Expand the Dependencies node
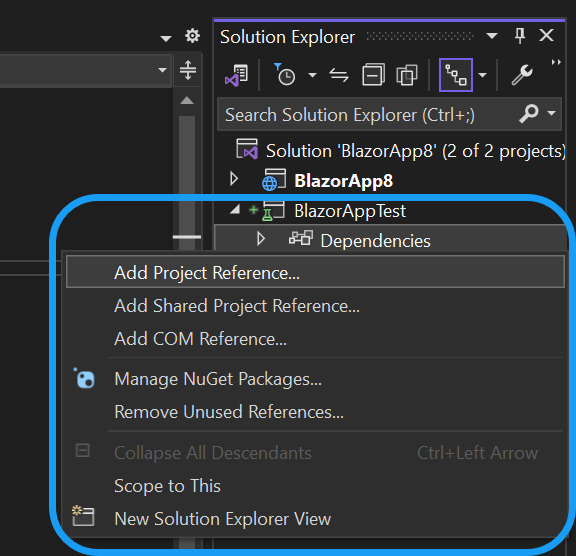This screenshot has width=576, height=556. point(261,239)
